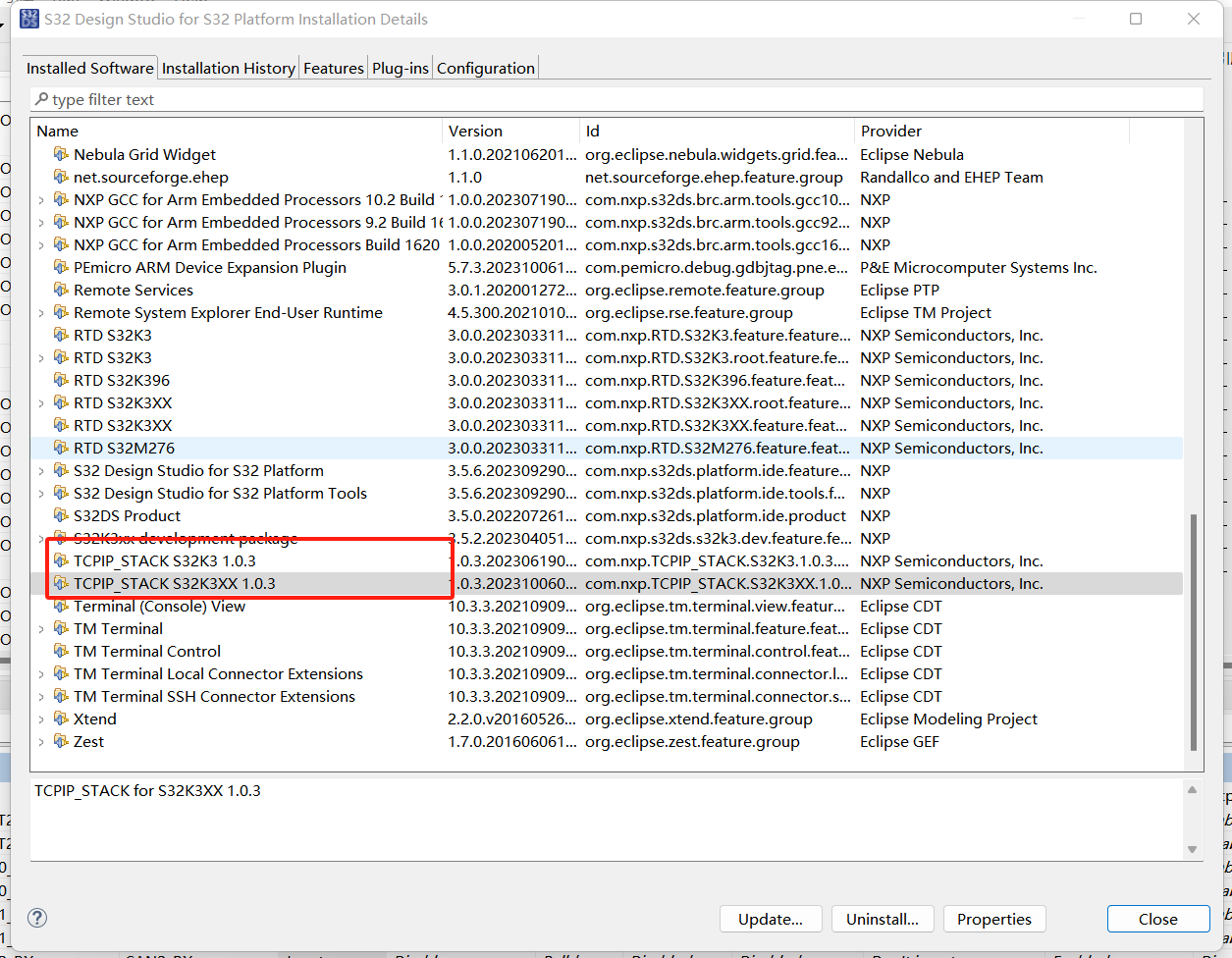Switch to the Plug-ins tab
Viewport: 1232px width, 958px height.
[400, 68]
